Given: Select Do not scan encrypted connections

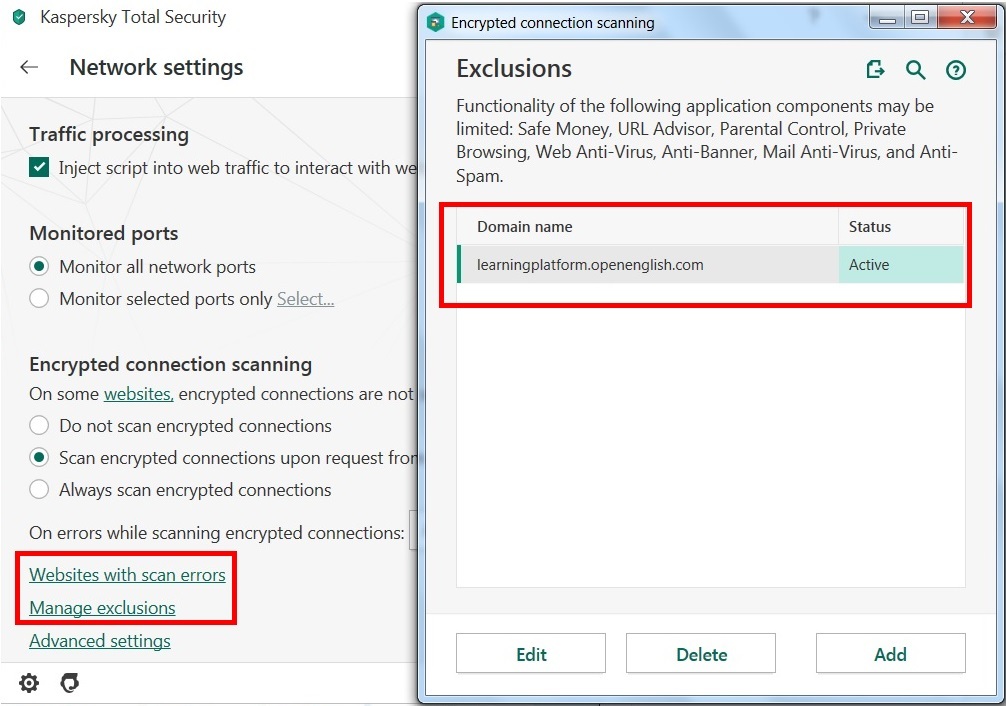Looking at the screenshot, I should [39, 426].
